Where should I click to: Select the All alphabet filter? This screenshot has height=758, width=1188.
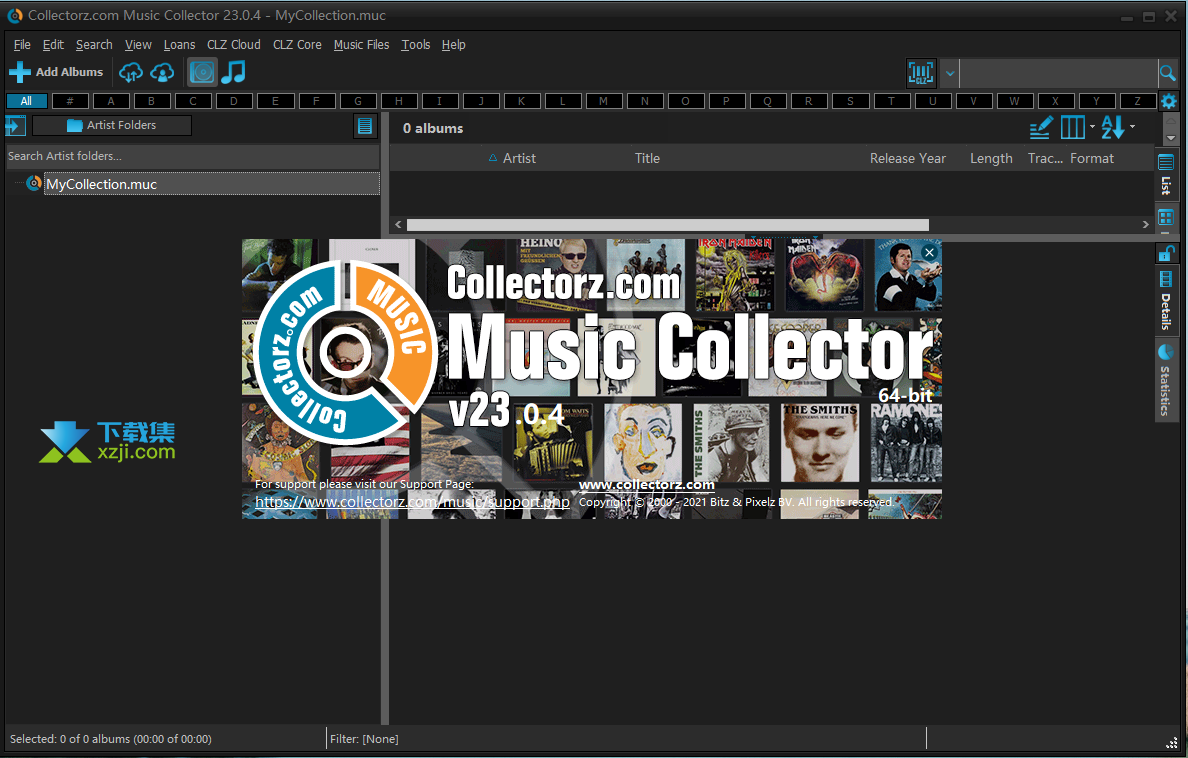27,101
